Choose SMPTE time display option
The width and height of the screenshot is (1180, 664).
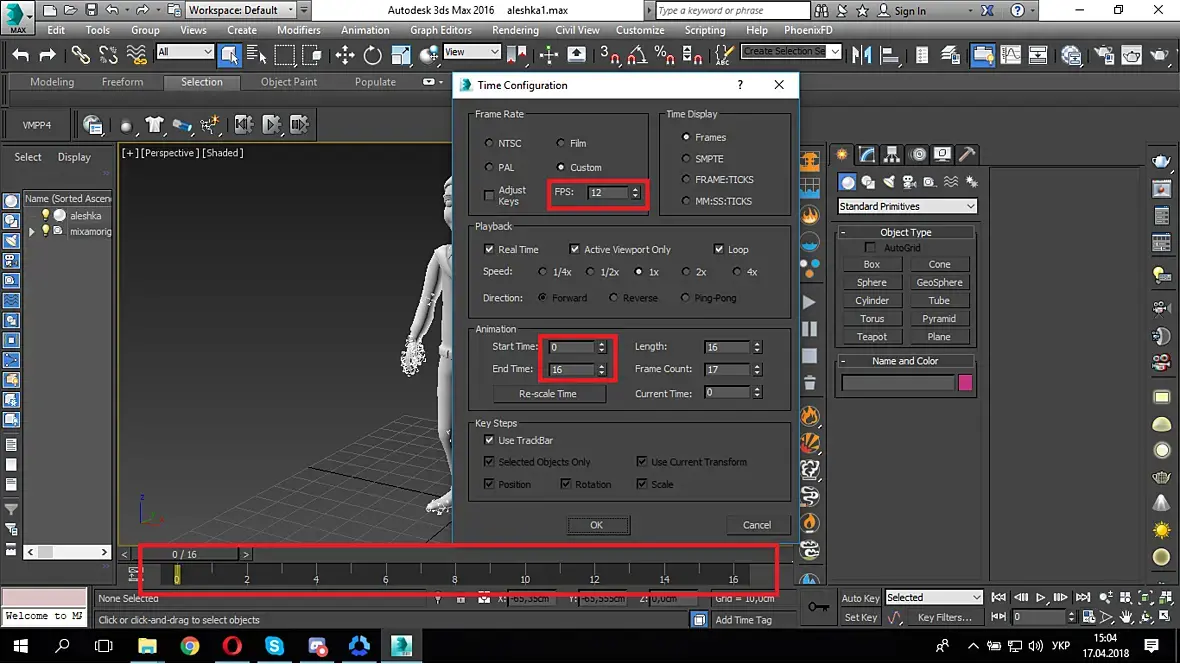click(x=686, y=159)
